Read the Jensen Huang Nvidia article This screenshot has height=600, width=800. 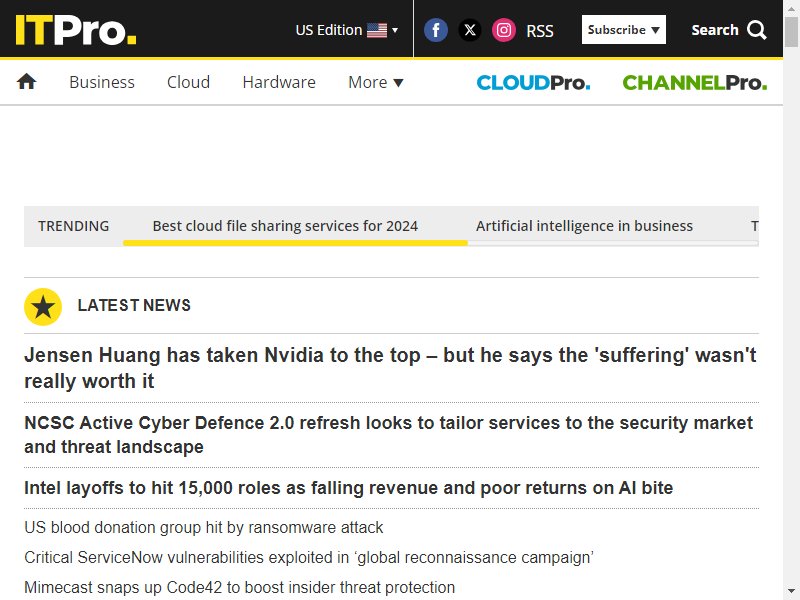[x=390, y=368]
